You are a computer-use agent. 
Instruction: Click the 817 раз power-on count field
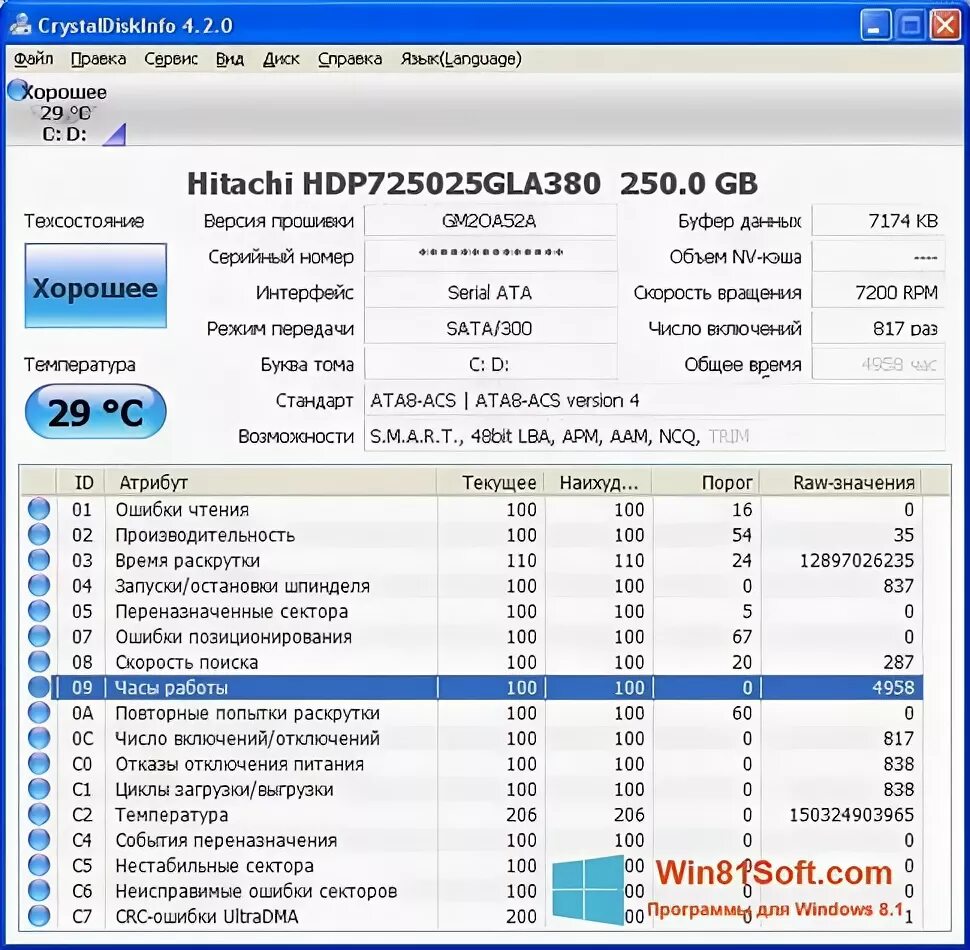pos(878,328)
